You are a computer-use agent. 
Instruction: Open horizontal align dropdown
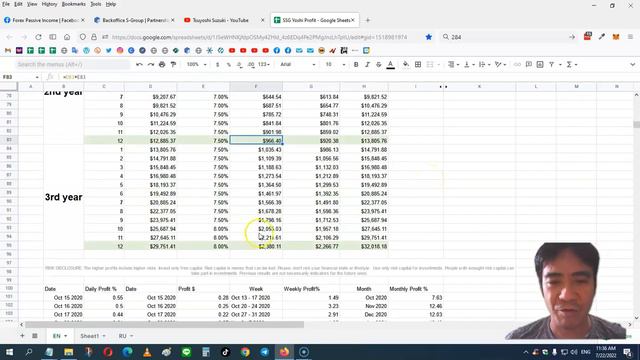point(453,64)
